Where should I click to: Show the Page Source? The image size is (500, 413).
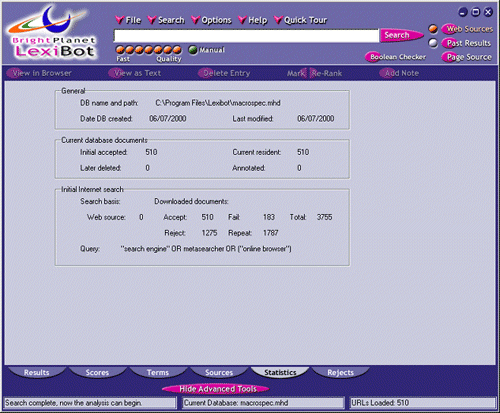tap(467, 57)
